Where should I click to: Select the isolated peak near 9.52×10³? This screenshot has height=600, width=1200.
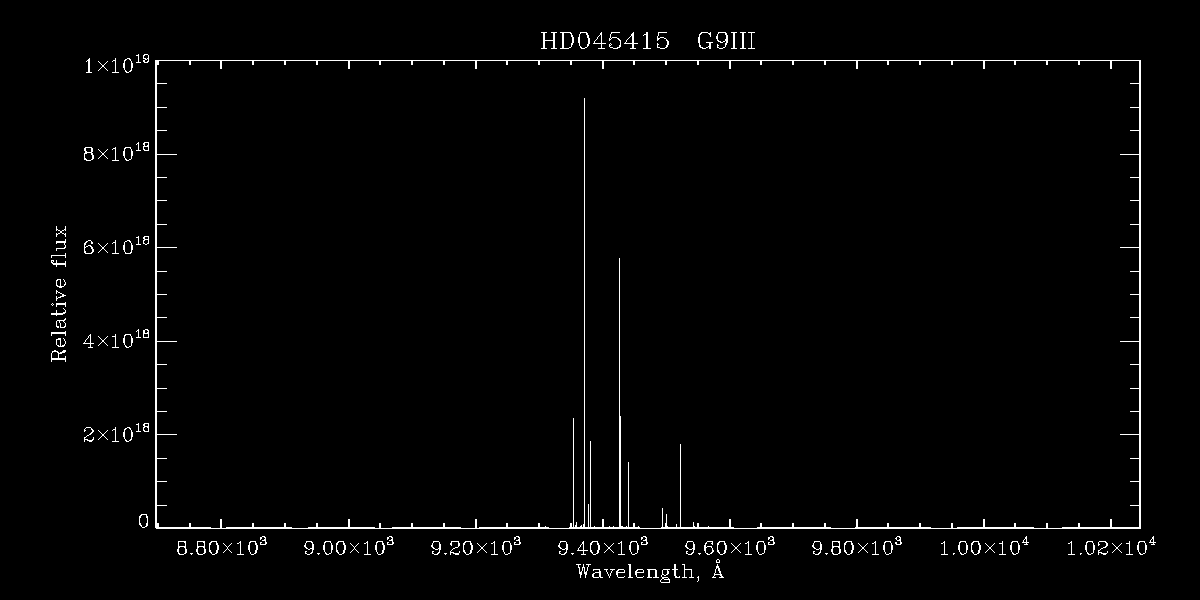coord(680,485)
